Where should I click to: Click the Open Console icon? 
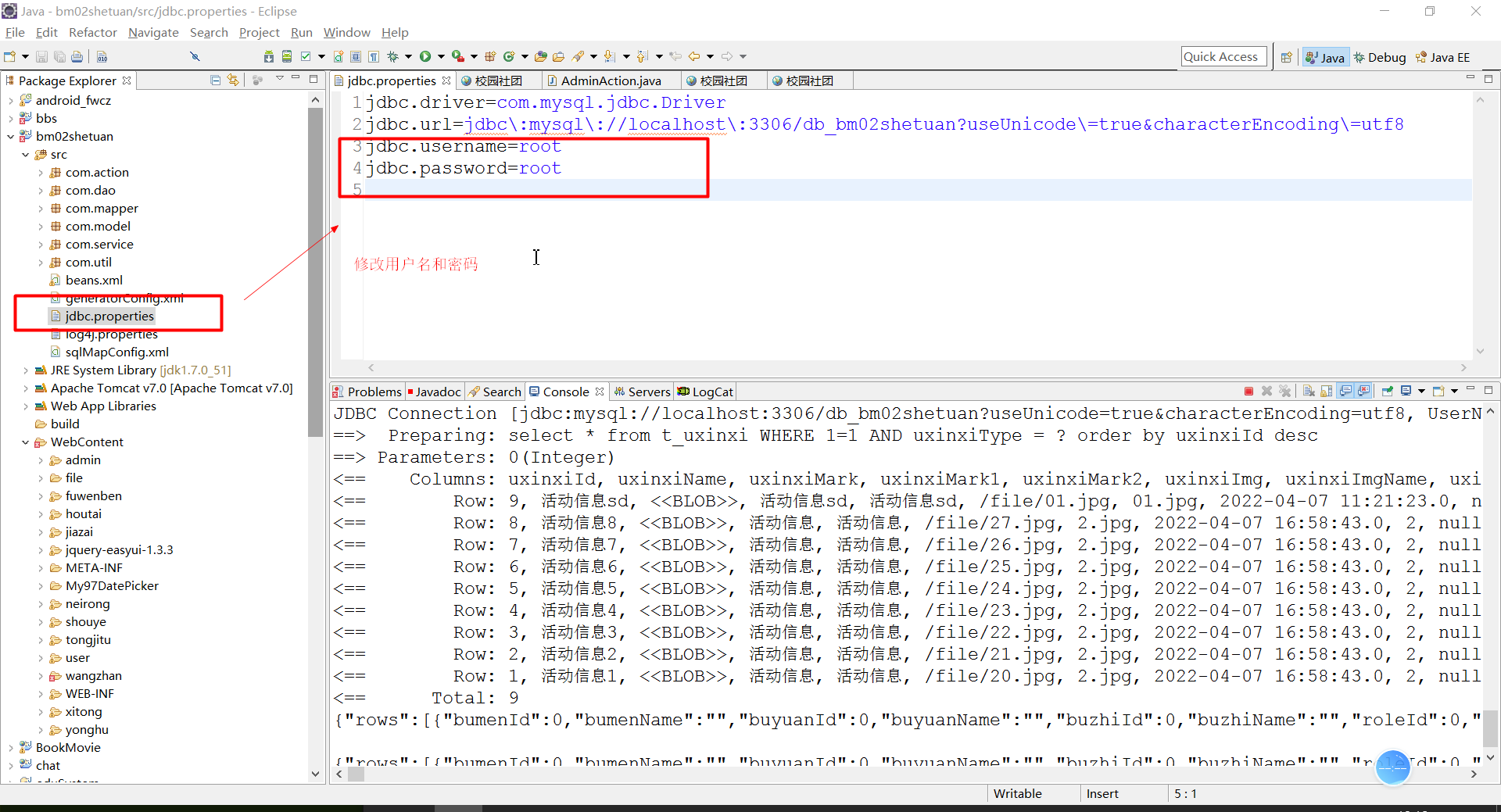pos(1438,391)
